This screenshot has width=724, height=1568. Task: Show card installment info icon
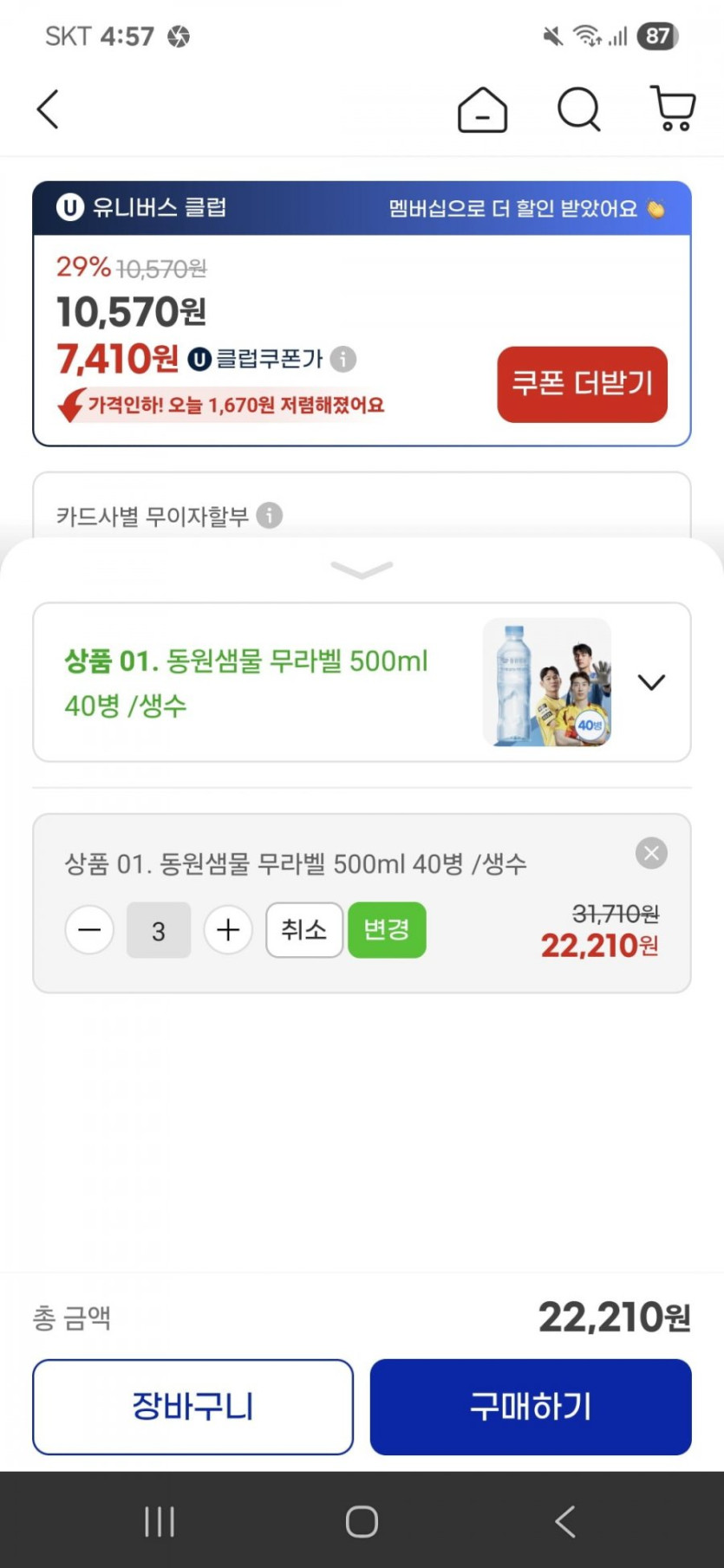[x=270, y=516]
